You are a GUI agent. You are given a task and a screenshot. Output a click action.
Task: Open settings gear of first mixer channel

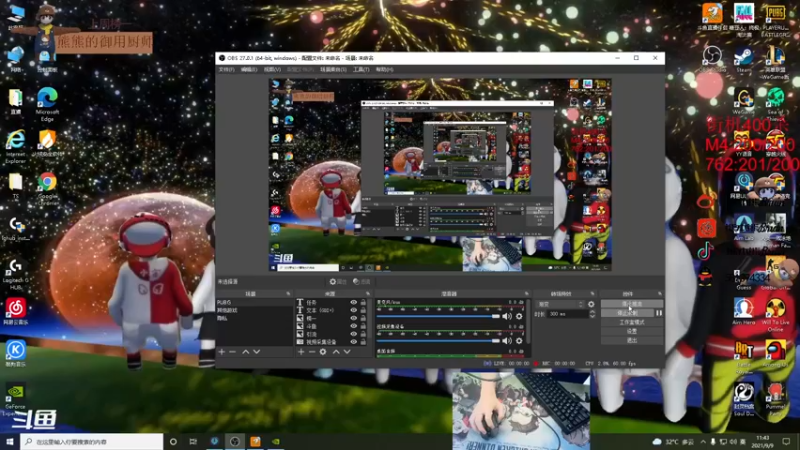(519, 316)
